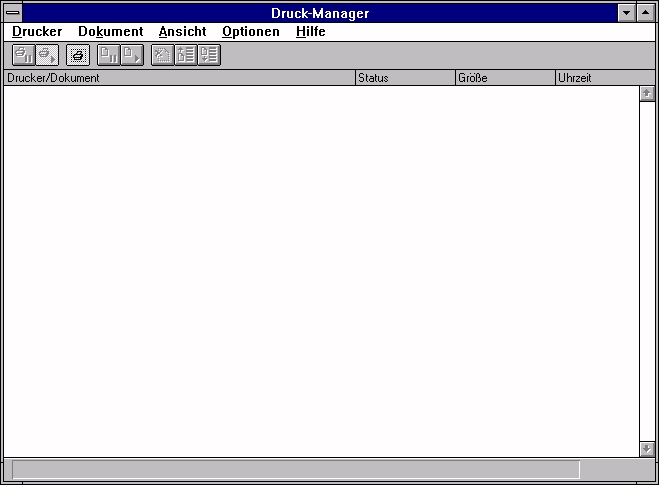Expand the Ansicht menu
Screen dimensions: 659x485
point(182,31)
